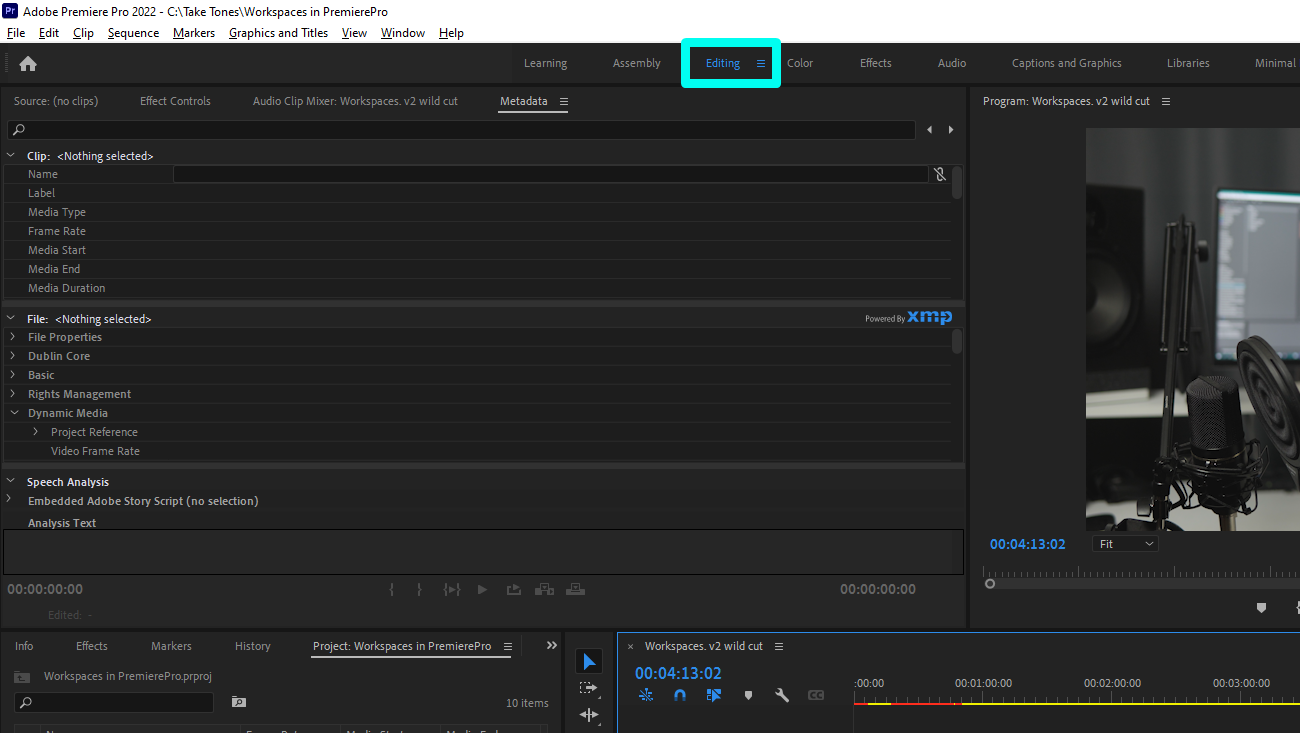The image size is (1300, 733).
Task: Click Play In to Out in the Metadata transport
Action: tap(452, 590)
